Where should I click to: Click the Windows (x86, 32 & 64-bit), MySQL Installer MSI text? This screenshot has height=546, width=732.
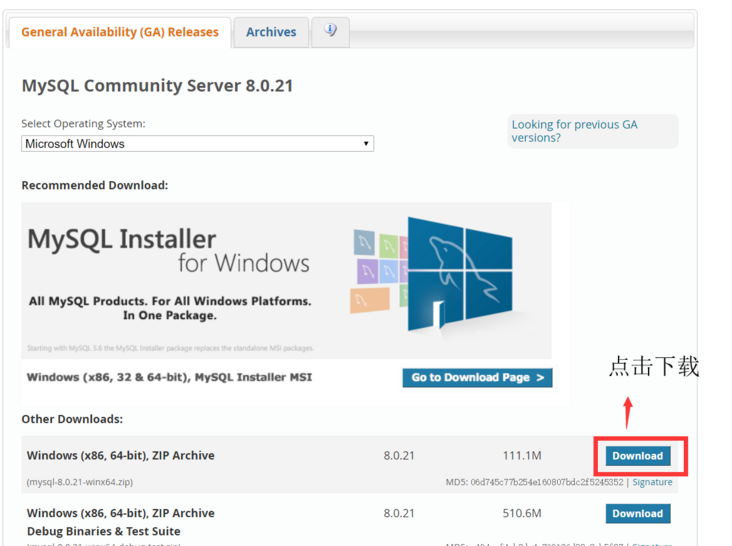point(169,377)
